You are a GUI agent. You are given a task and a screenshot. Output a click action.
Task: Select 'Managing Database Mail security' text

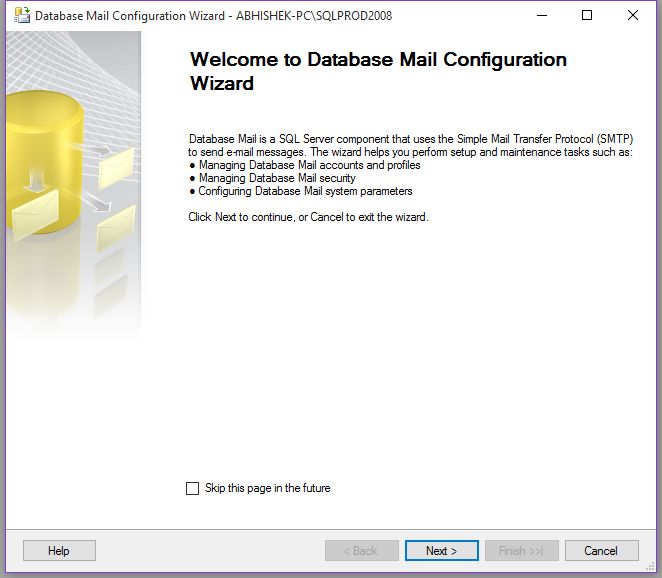tap(277, 178)
